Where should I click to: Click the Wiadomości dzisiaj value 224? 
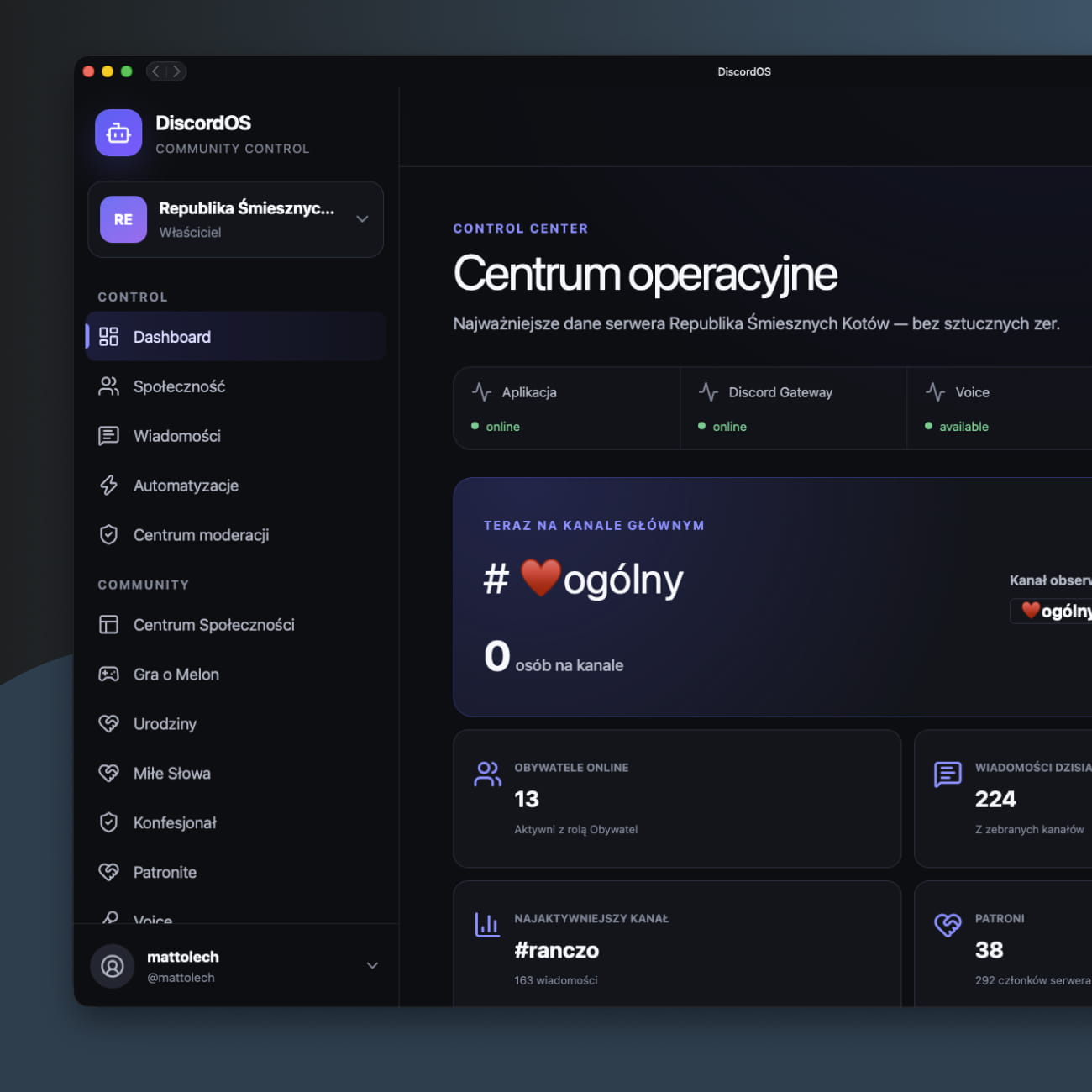(995, 799)
